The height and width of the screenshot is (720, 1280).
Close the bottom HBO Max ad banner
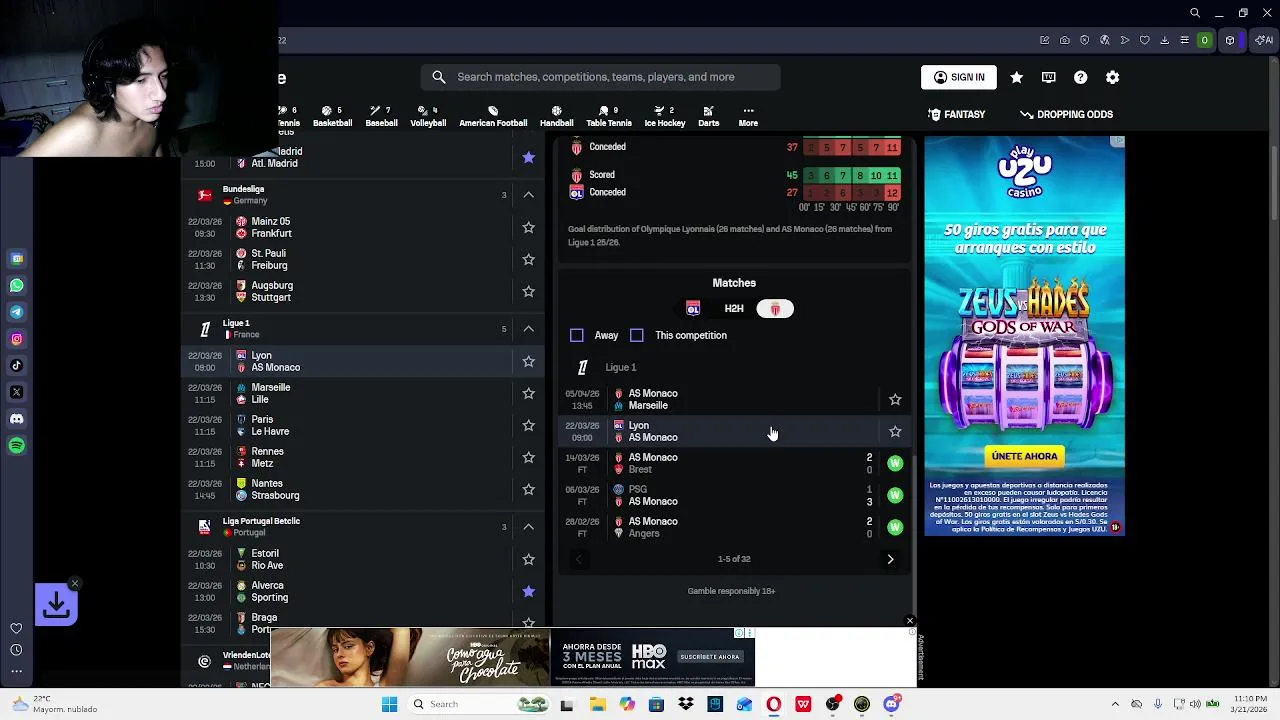coord(909,621)
